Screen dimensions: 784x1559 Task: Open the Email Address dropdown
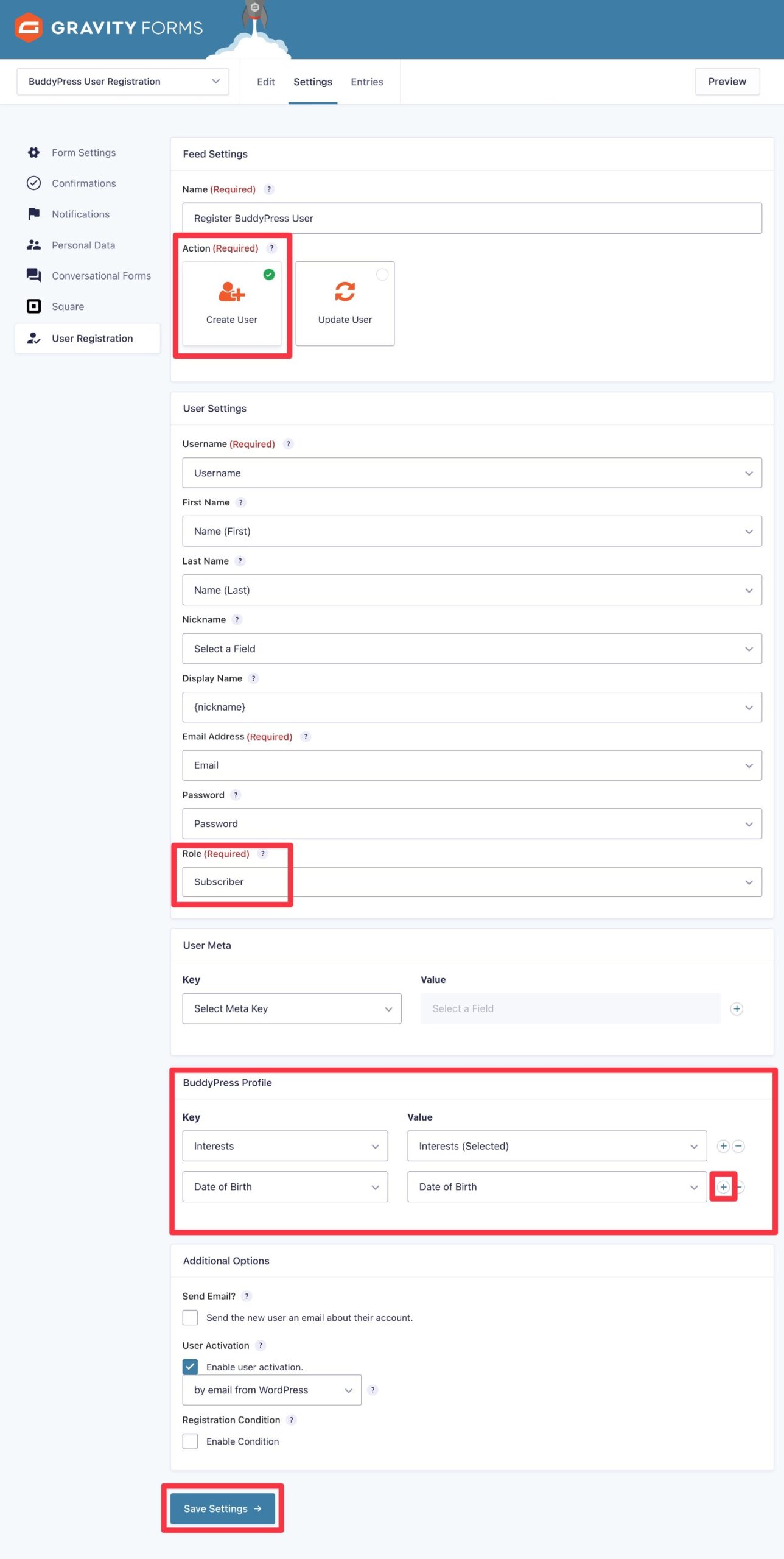point(472,765)
